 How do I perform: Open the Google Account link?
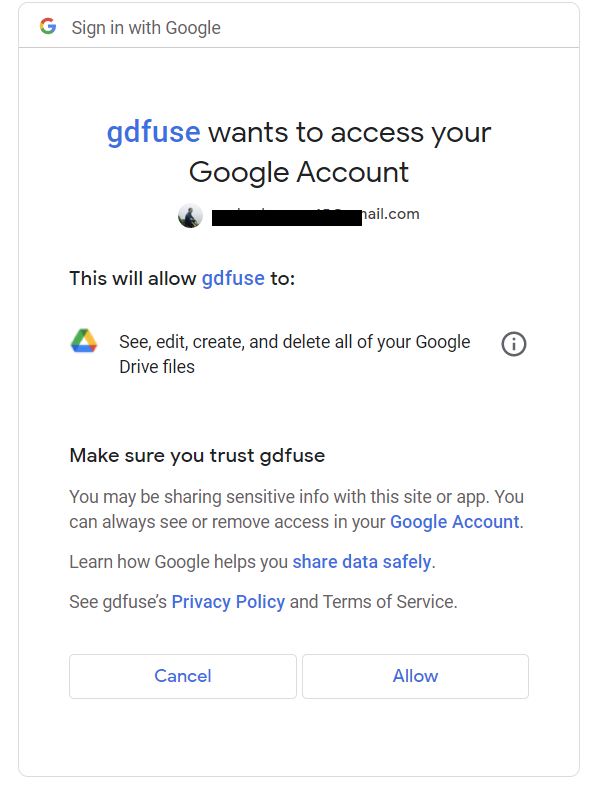[x=454, y=522]
